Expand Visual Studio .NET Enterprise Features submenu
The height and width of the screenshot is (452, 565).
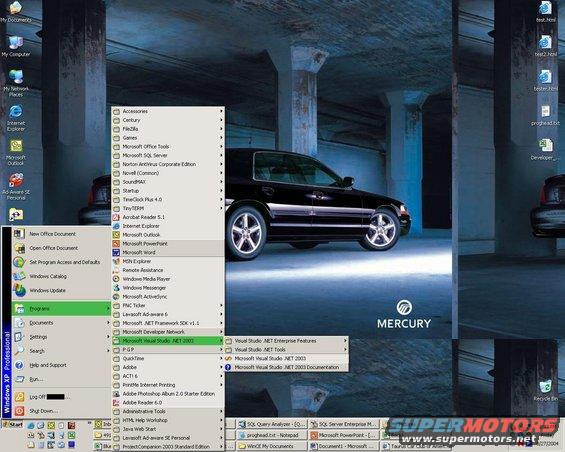point(287,341)
